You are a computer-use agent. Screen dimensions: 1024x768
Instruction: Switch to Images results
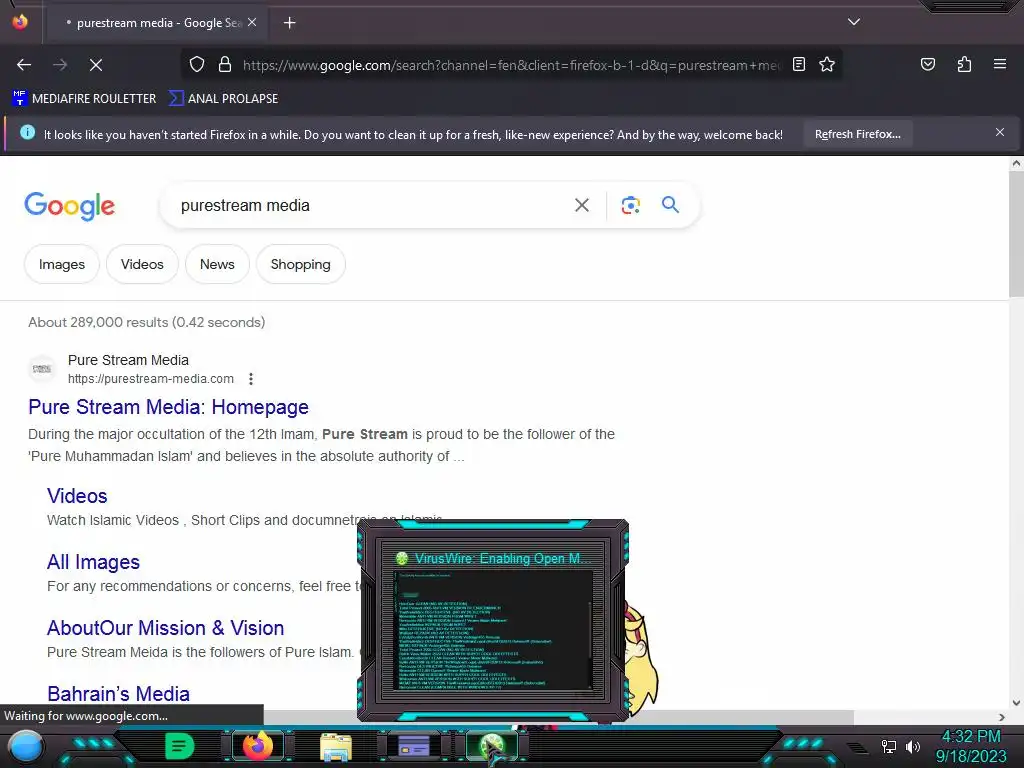(x=62, y=264)
